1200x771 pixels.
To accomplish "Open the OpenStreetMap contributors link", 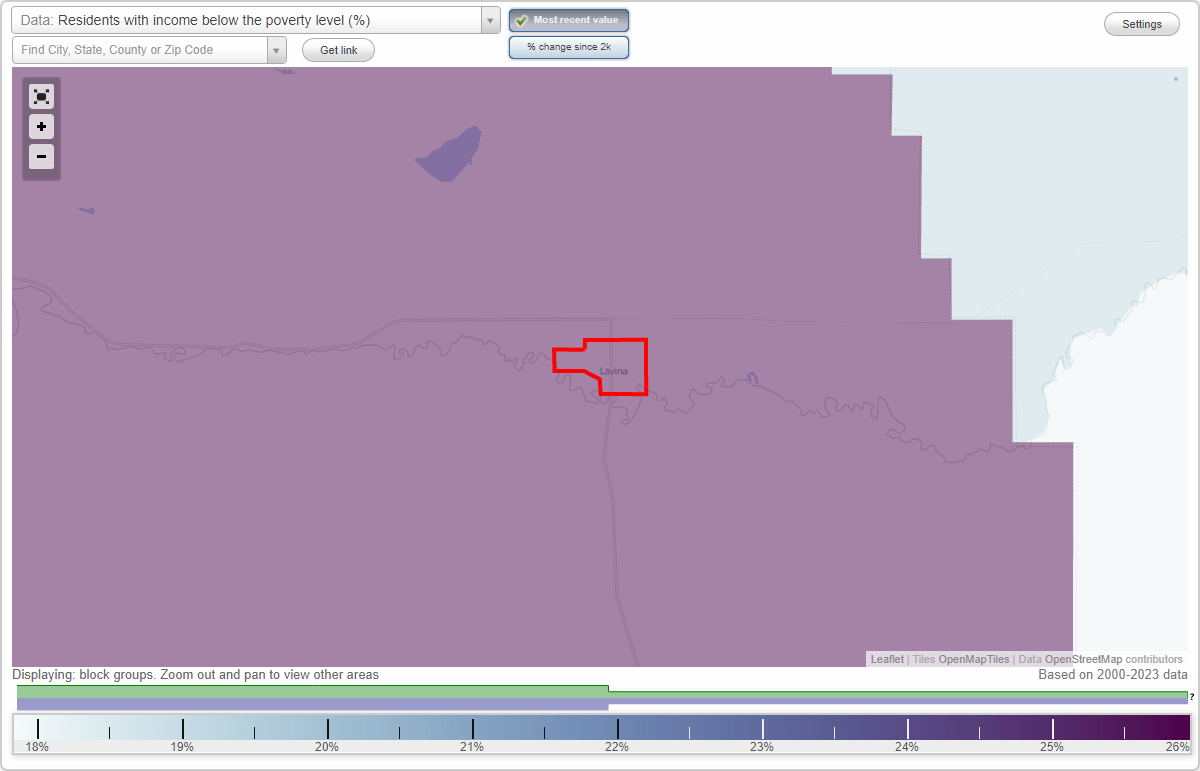I will tap(1083, 659).
